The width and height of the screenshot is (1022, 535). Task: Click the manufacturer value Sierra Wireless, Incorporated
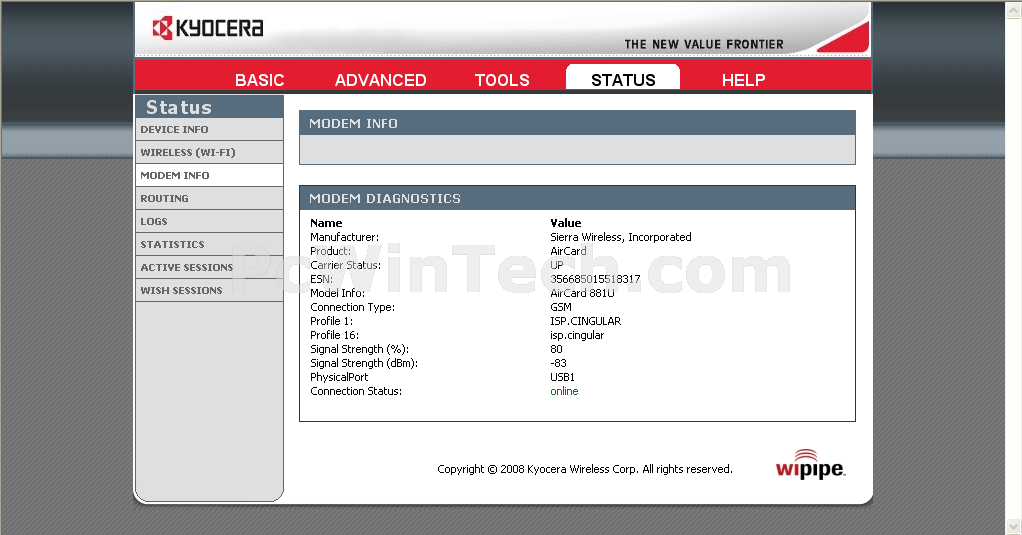coord(620,237)
